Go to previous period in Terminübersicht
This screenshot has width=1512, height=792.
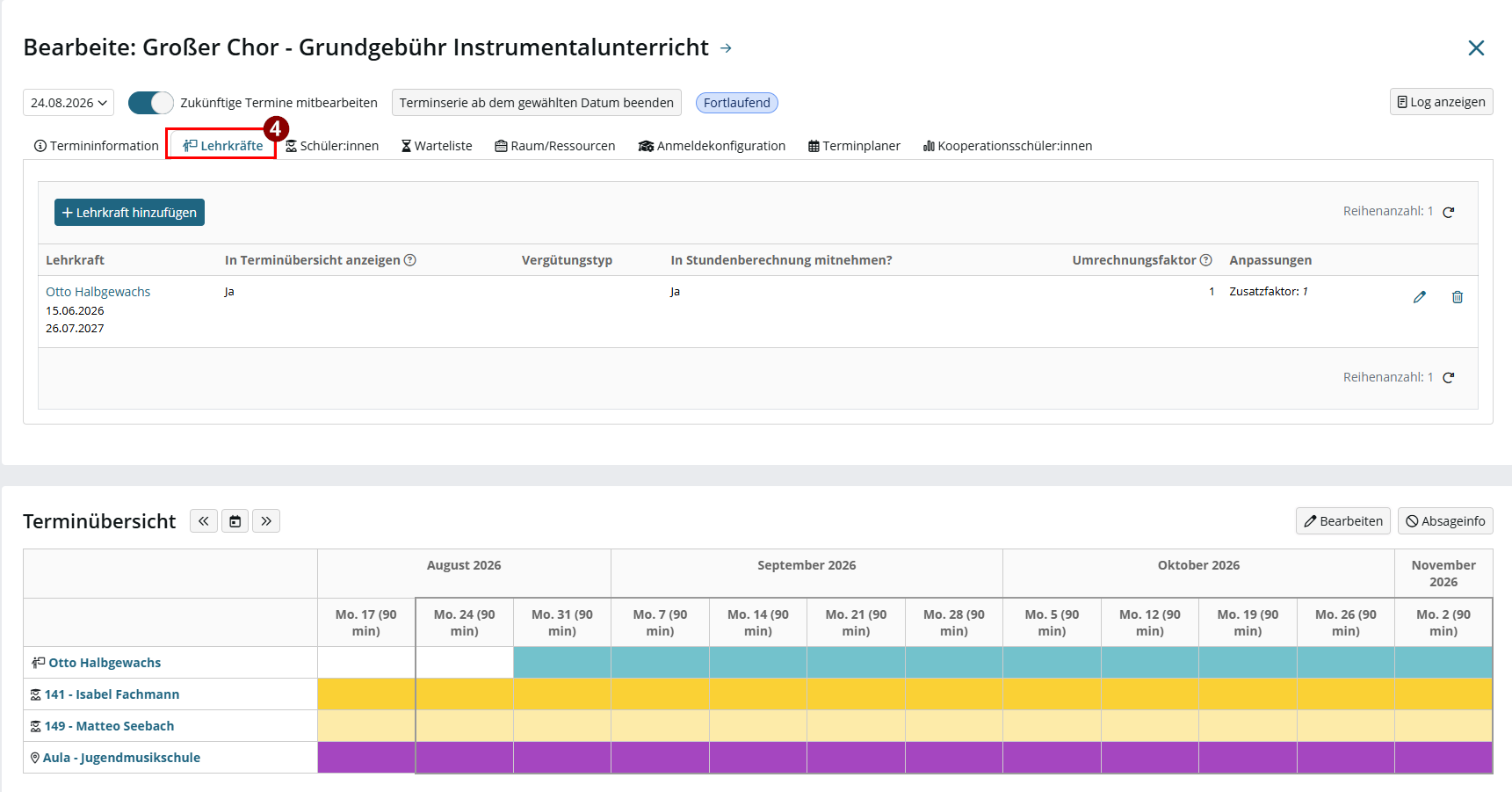(204, 521)
